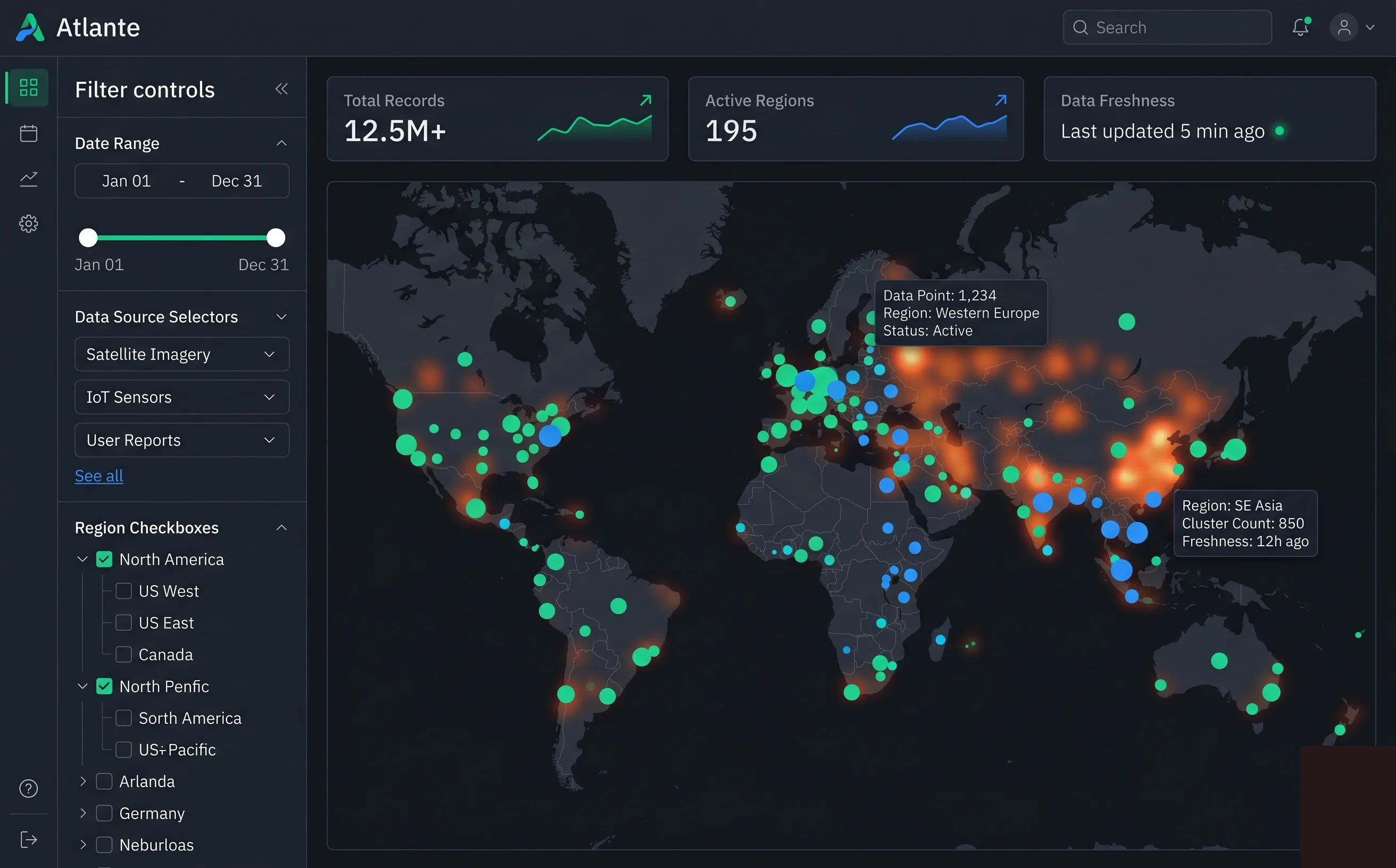
Task: Click the Jan 01 start date field
Action: (126, 181)
